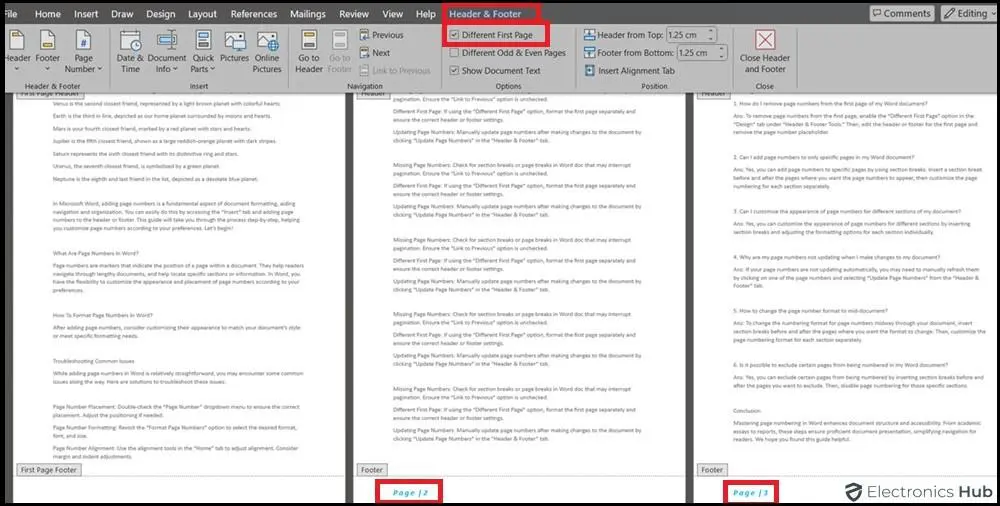Click Go to Header icon
The height and width of the screenshot is (506, 1000).
pos(309,41)
